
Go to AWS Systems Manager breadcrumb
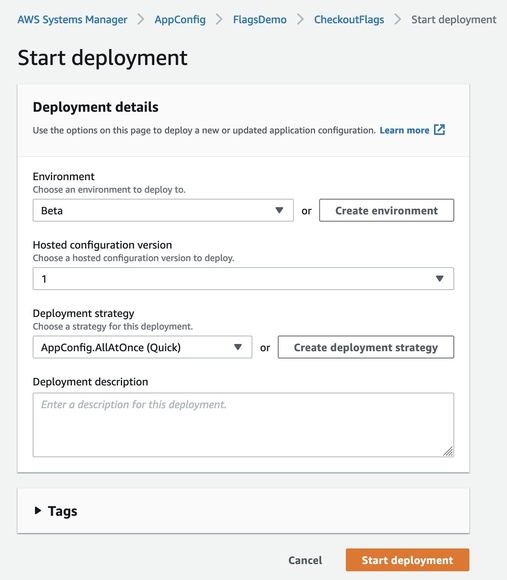(72, 19)
